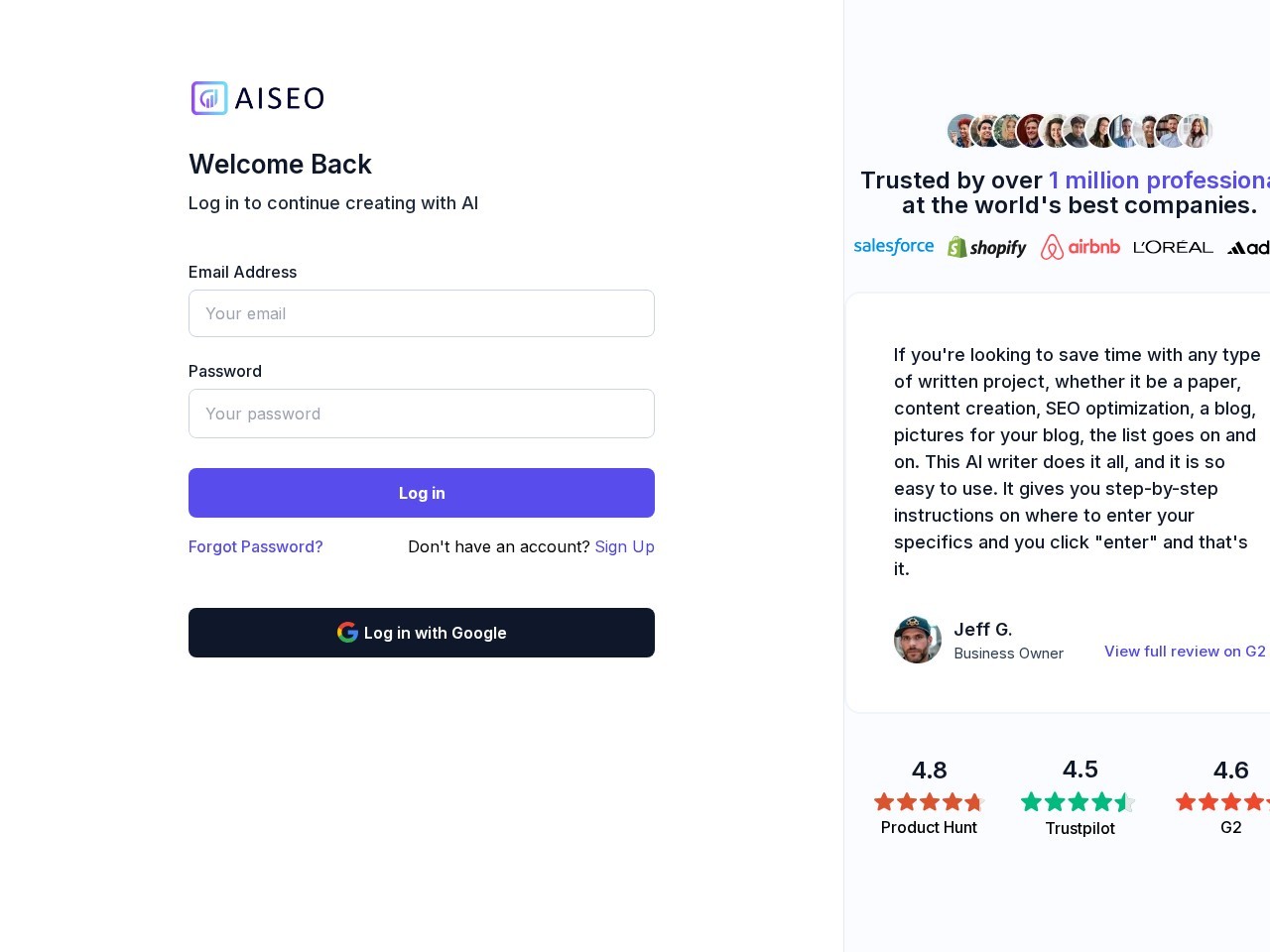
Task: Go to the Sign Up link
Action: pos(624,546)
